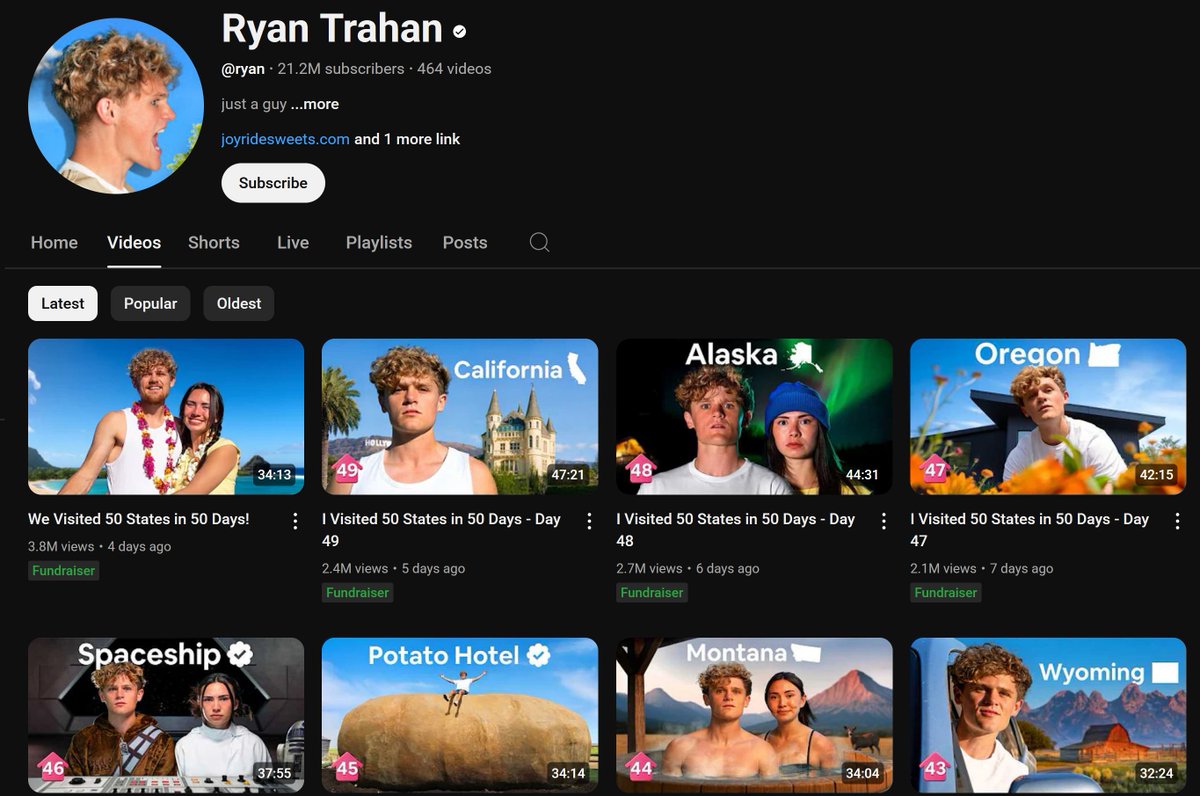Viewport: 1200px width, 796px height.
Task: Open the Spaceship thumbnail video
Action: [166, 716]
